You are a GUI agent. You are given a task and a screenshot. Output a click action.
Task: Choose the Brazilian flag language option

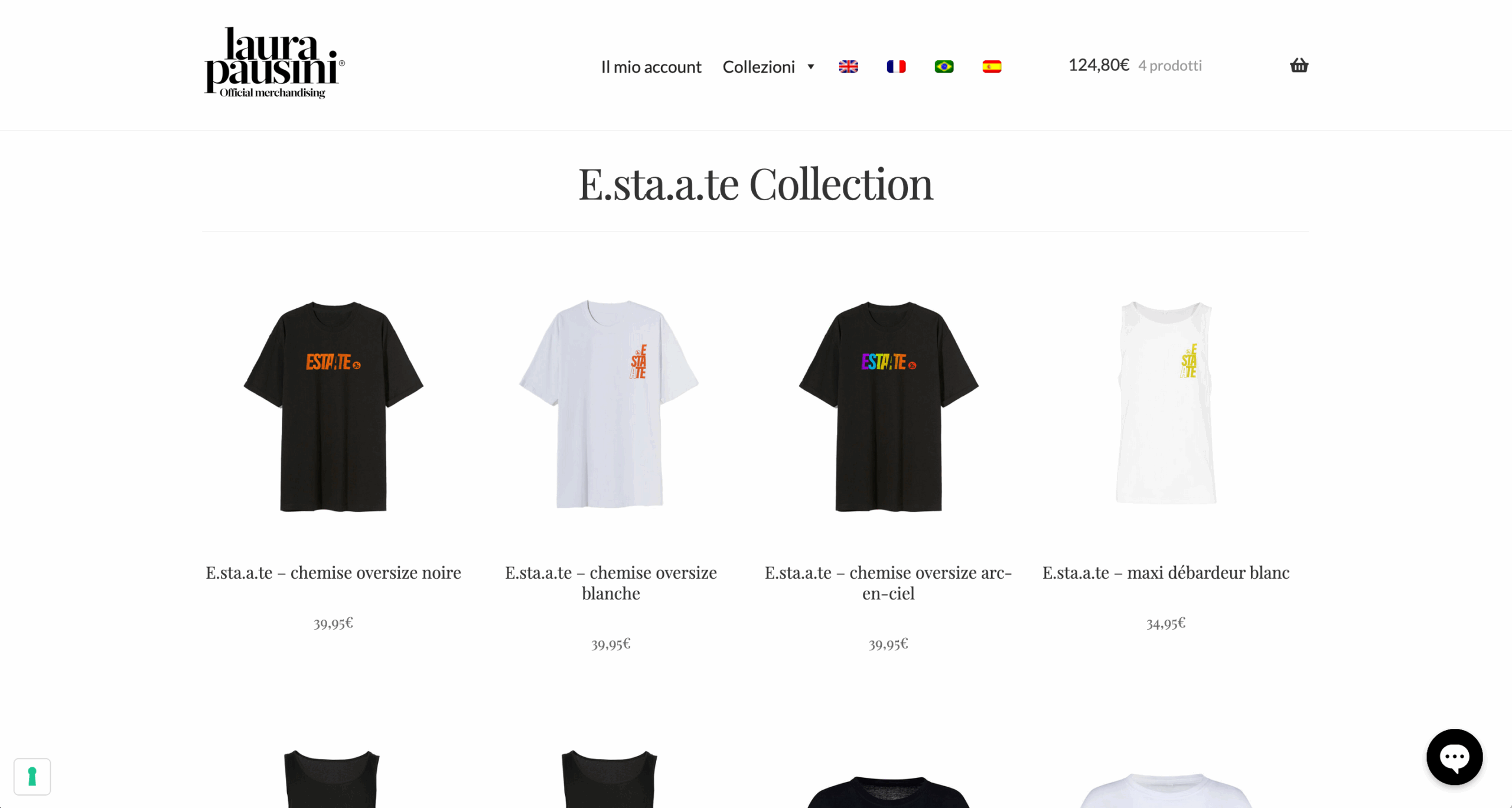[944, 67]
